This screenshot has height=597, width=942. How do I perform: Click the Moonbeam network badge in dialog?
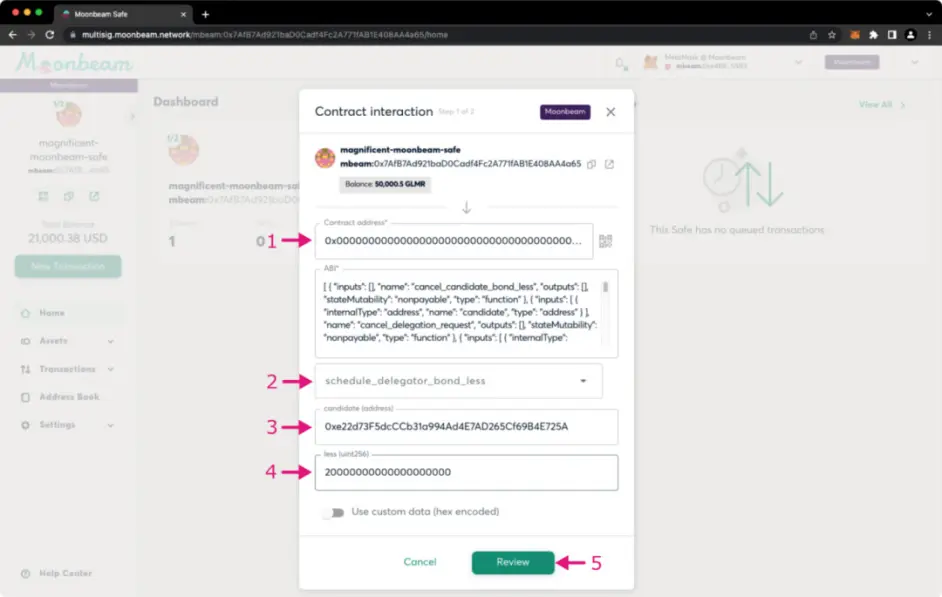(565, 112)
